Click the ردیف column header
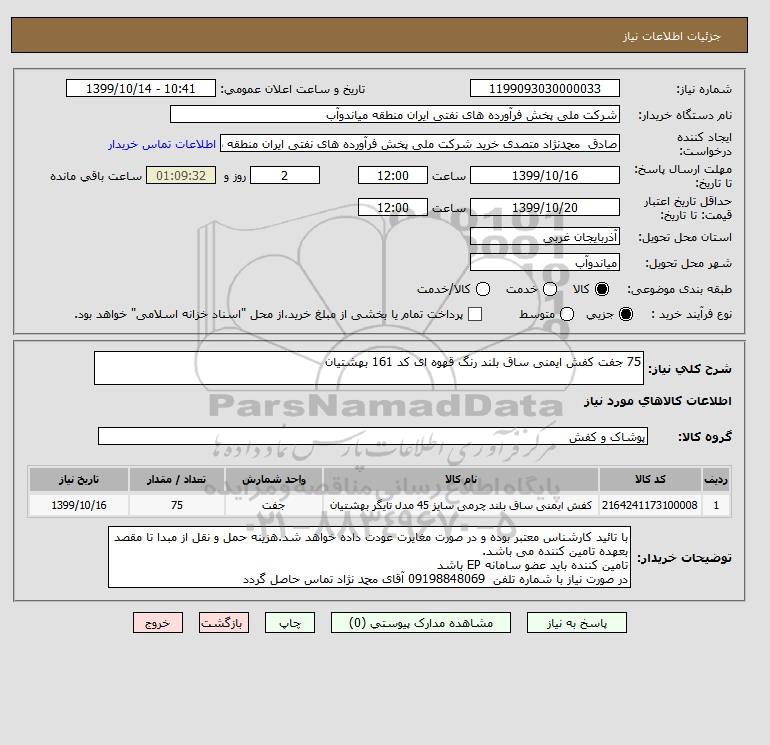 (716, 479)
